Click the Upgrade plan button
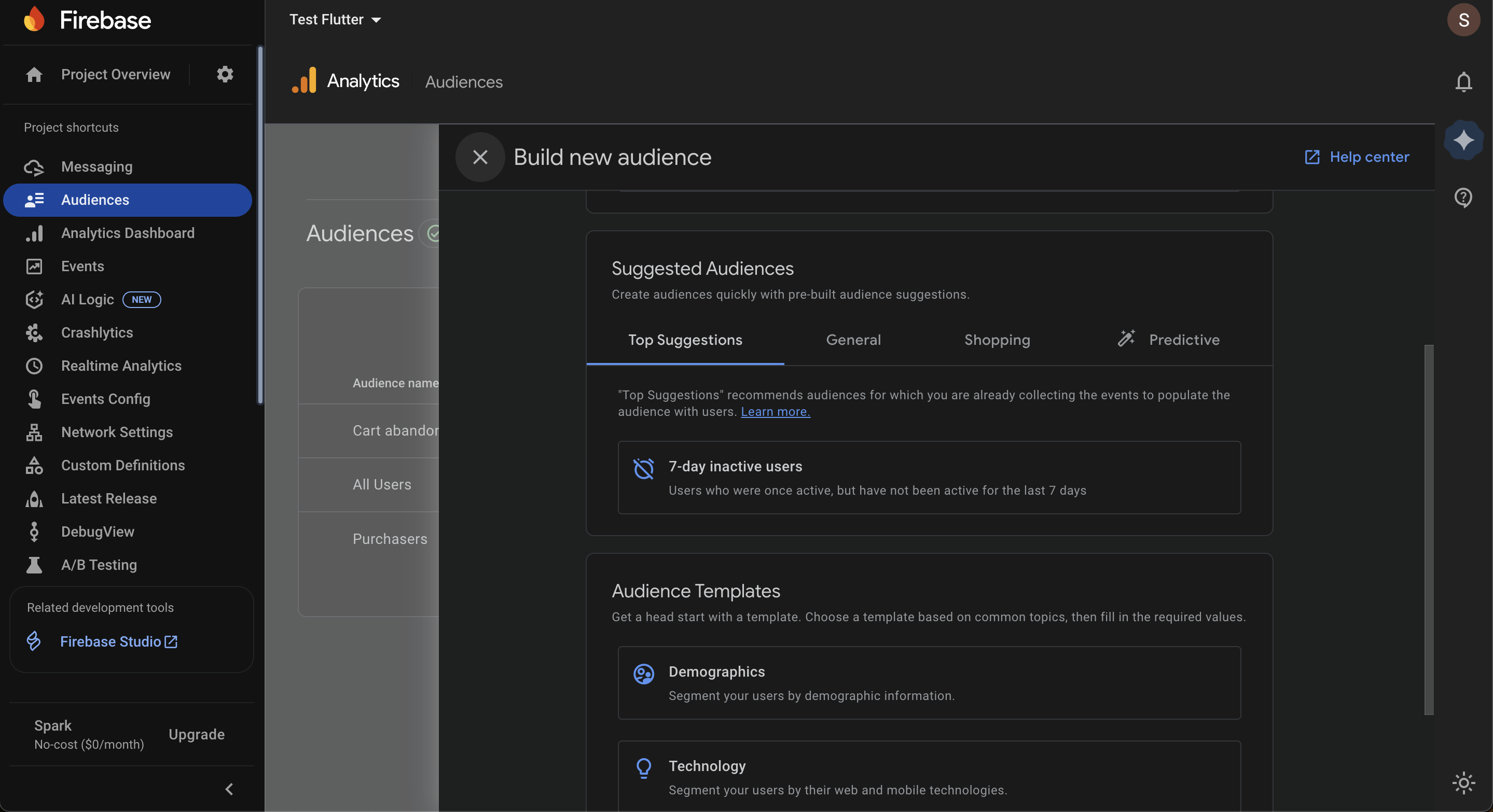Image resolution: width=1493 pixels, height=812 pixels. [x=197, y=734]
